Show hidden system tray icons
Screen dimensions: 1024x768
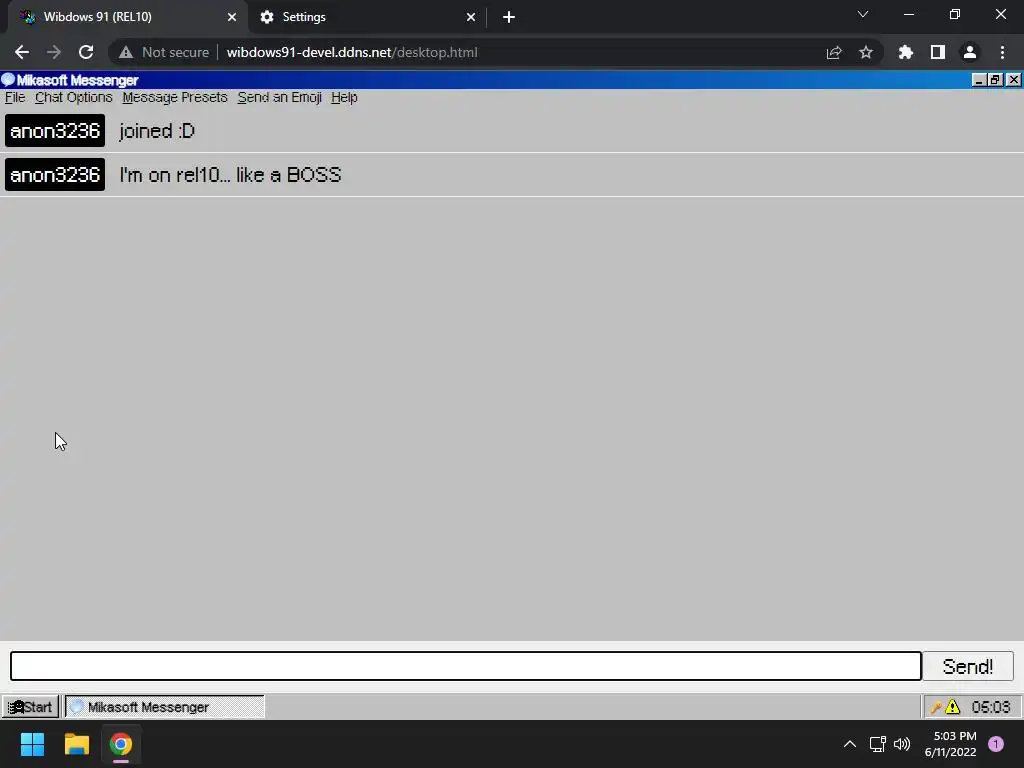click(x=850, y=744)
